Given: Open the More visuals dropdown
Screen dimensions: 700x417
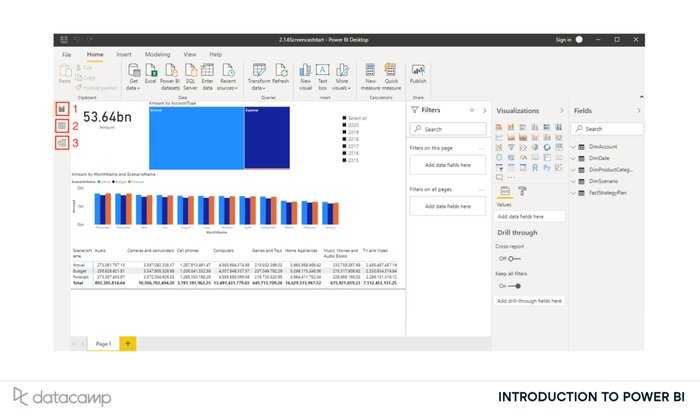Looking at the screenshot, I should 342,77.
